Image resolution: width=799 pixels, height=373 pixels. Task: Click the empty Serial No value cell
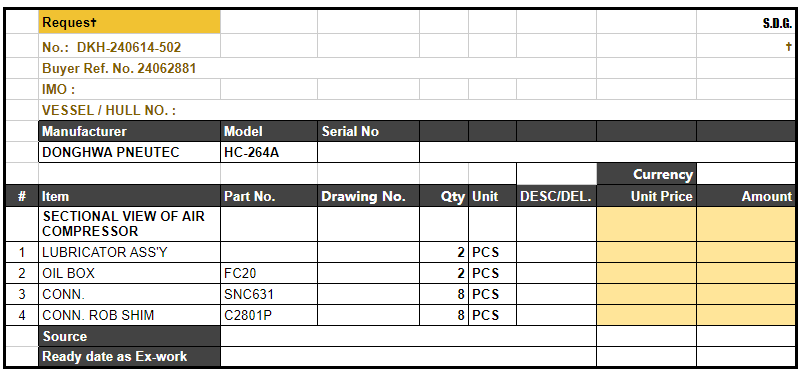pos(368,152)
